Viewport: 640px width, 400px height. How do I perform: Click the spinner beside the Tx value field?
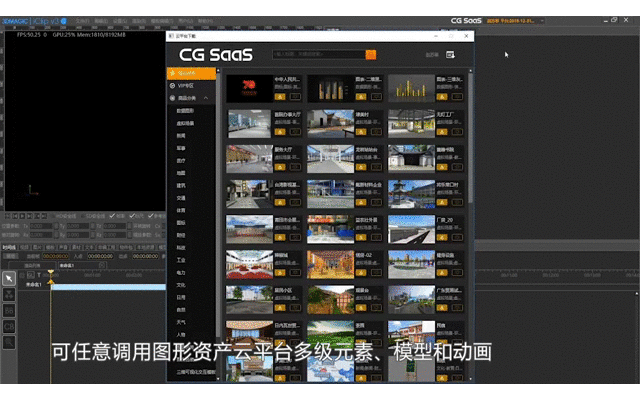[56, 226]
